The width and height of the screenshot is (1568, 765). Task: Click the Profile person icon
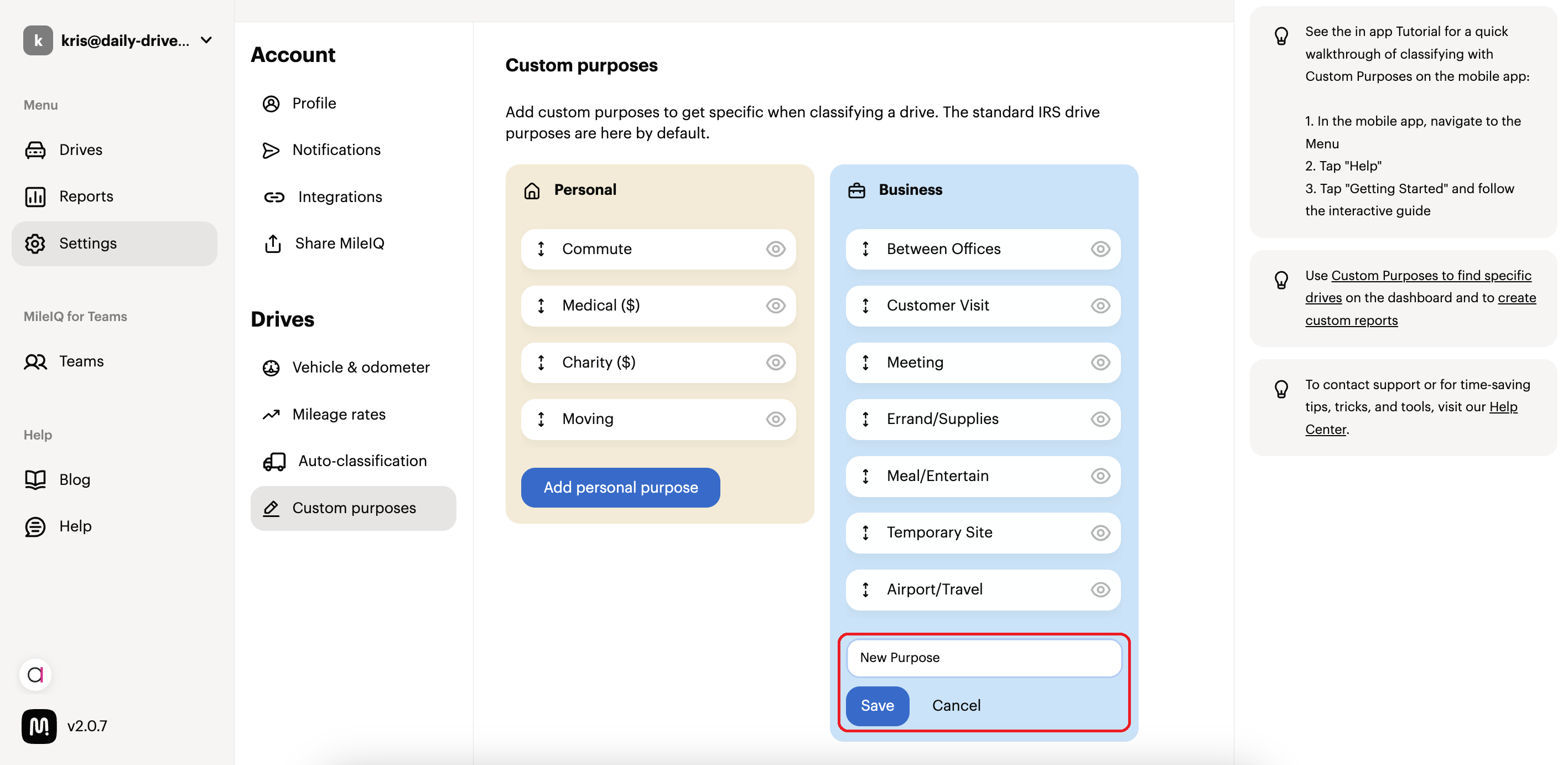point(271,104)
